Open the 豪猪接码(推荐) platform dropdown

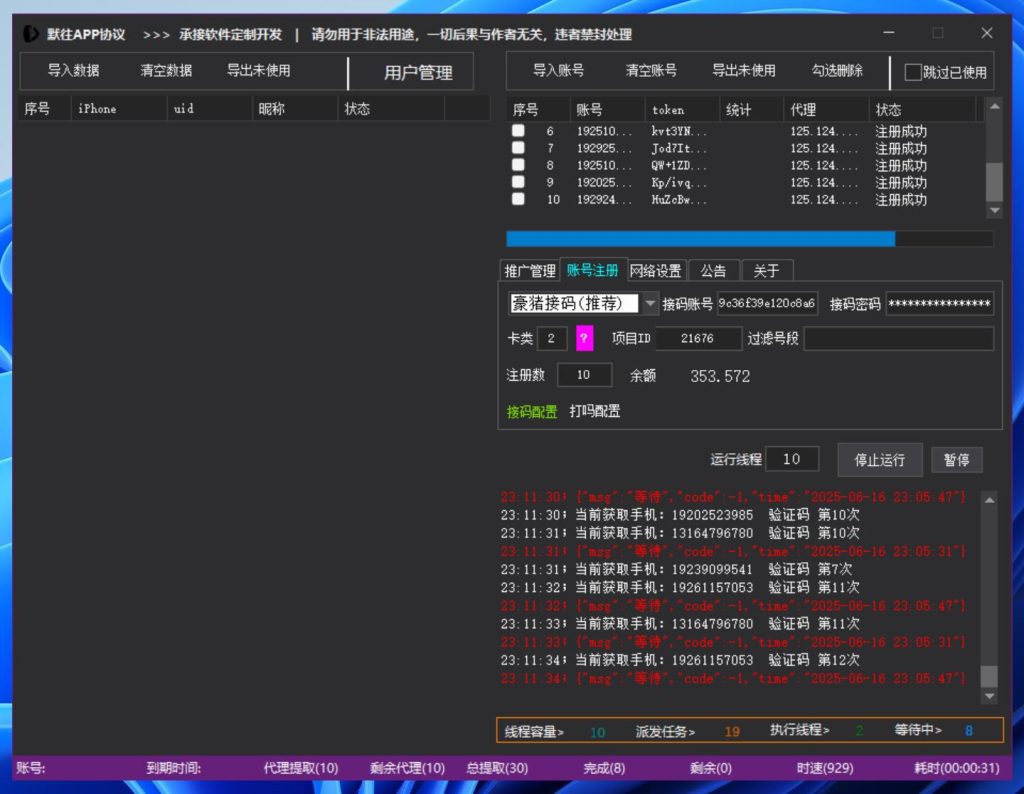(651, 303)
